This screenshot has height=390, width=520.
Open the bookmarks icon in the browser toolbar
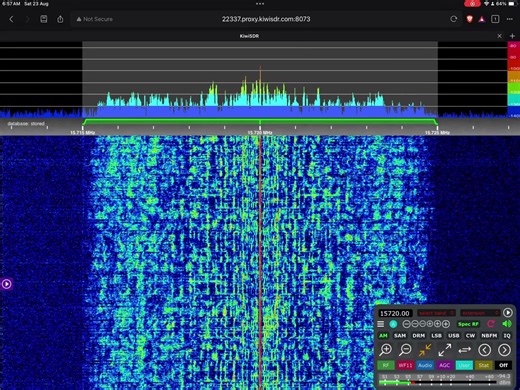point(44,19)
